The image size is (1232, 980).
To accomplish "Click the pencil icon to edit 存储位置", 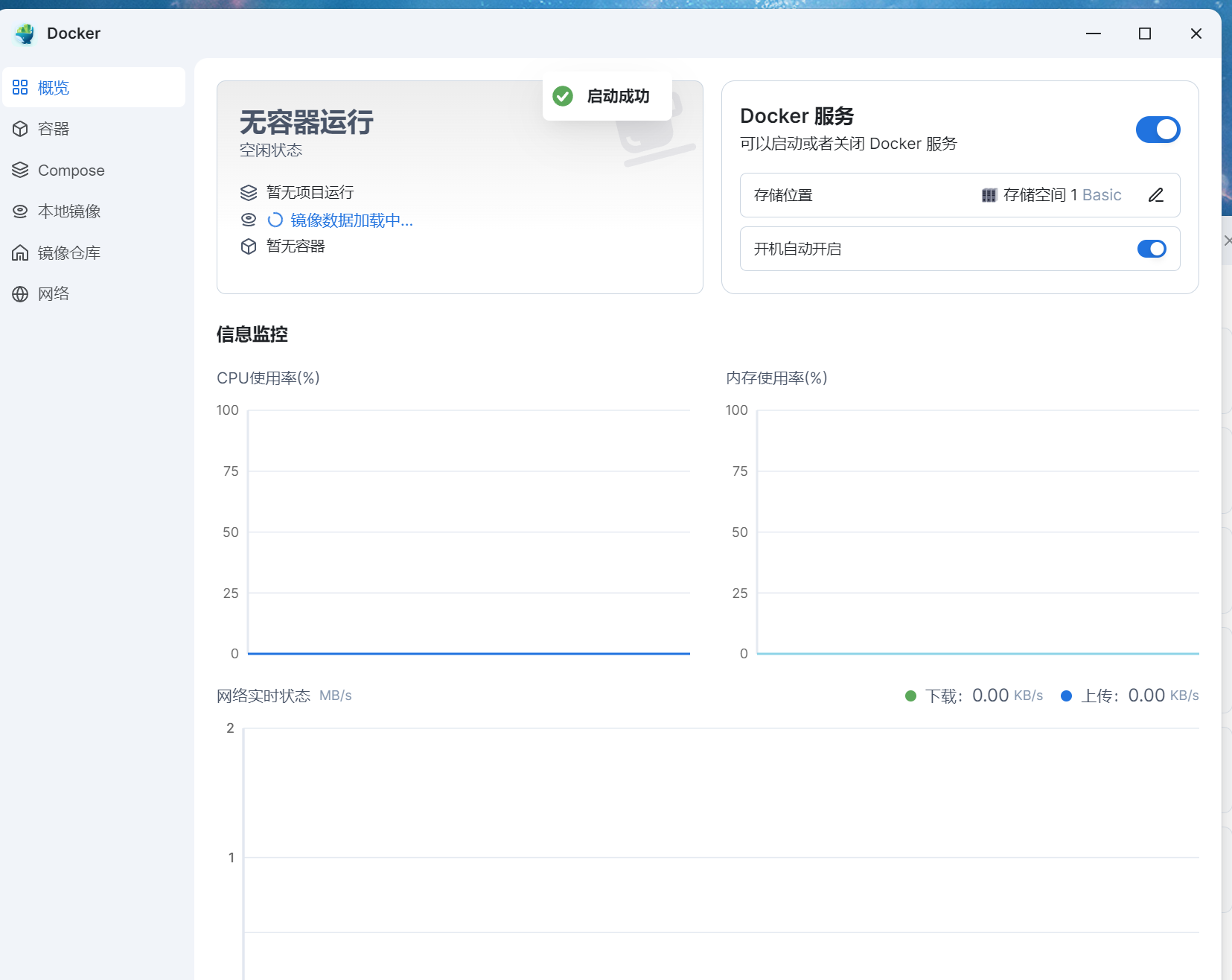I will click(1155, 194).
